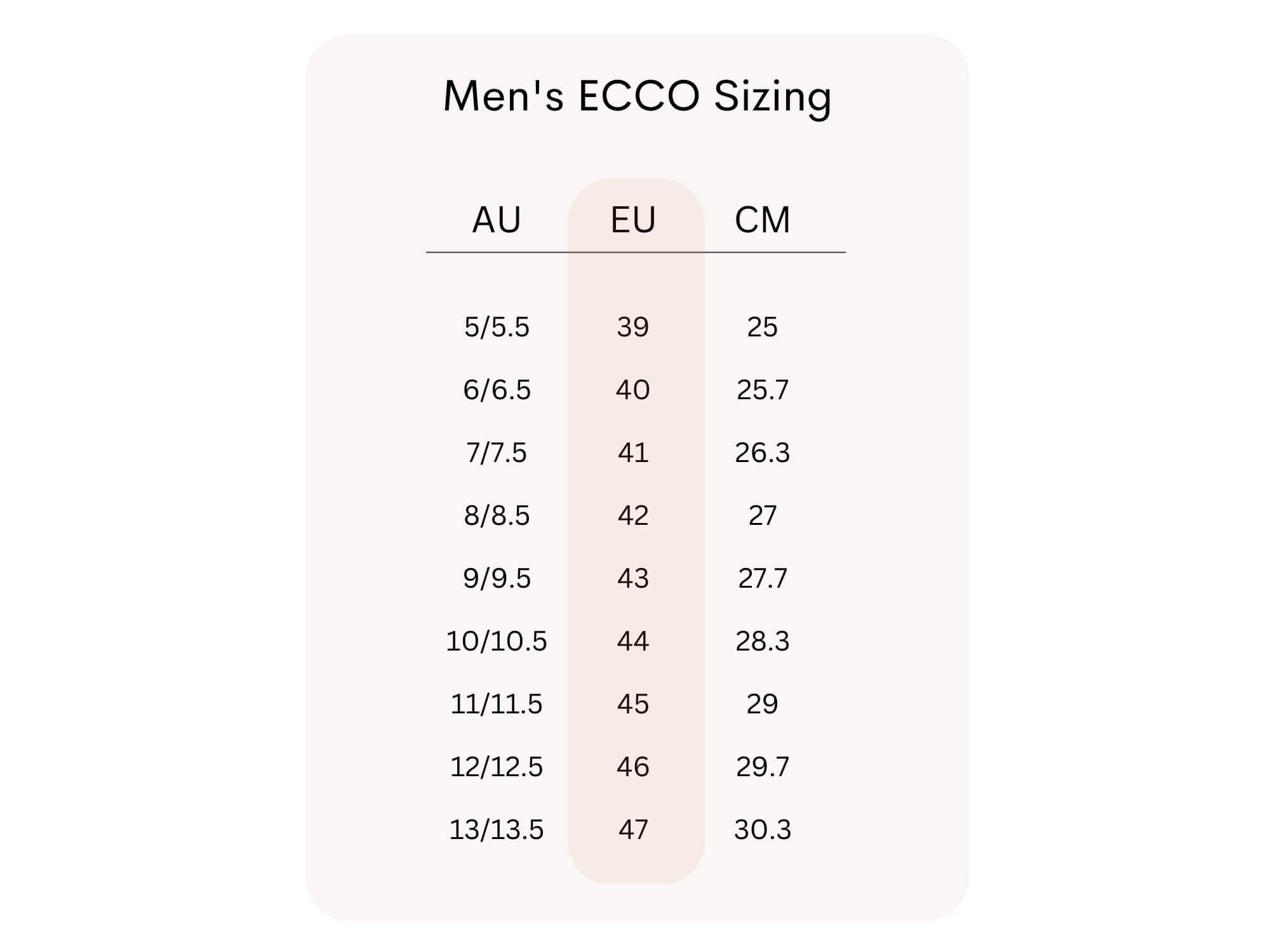The width and height of the screenshot is (1270, 952).
Task: Click the 26.3 CM value
Action: (x=762, y=453)
